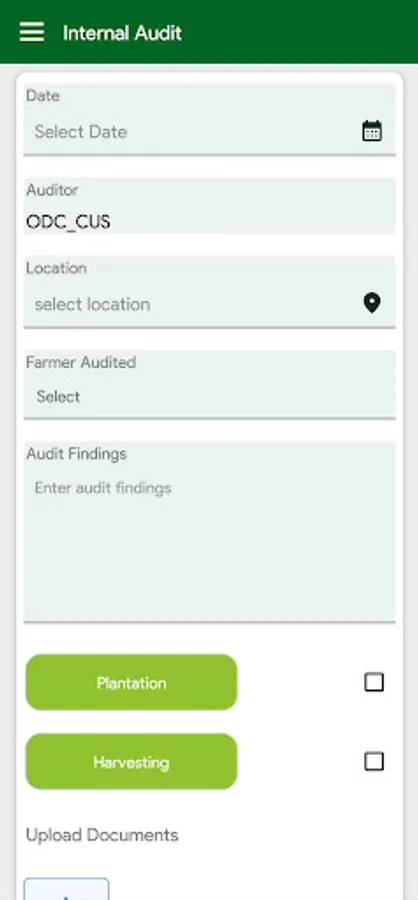
Task: Check the Plantation checkbox
Action: [x=374, y=682]
